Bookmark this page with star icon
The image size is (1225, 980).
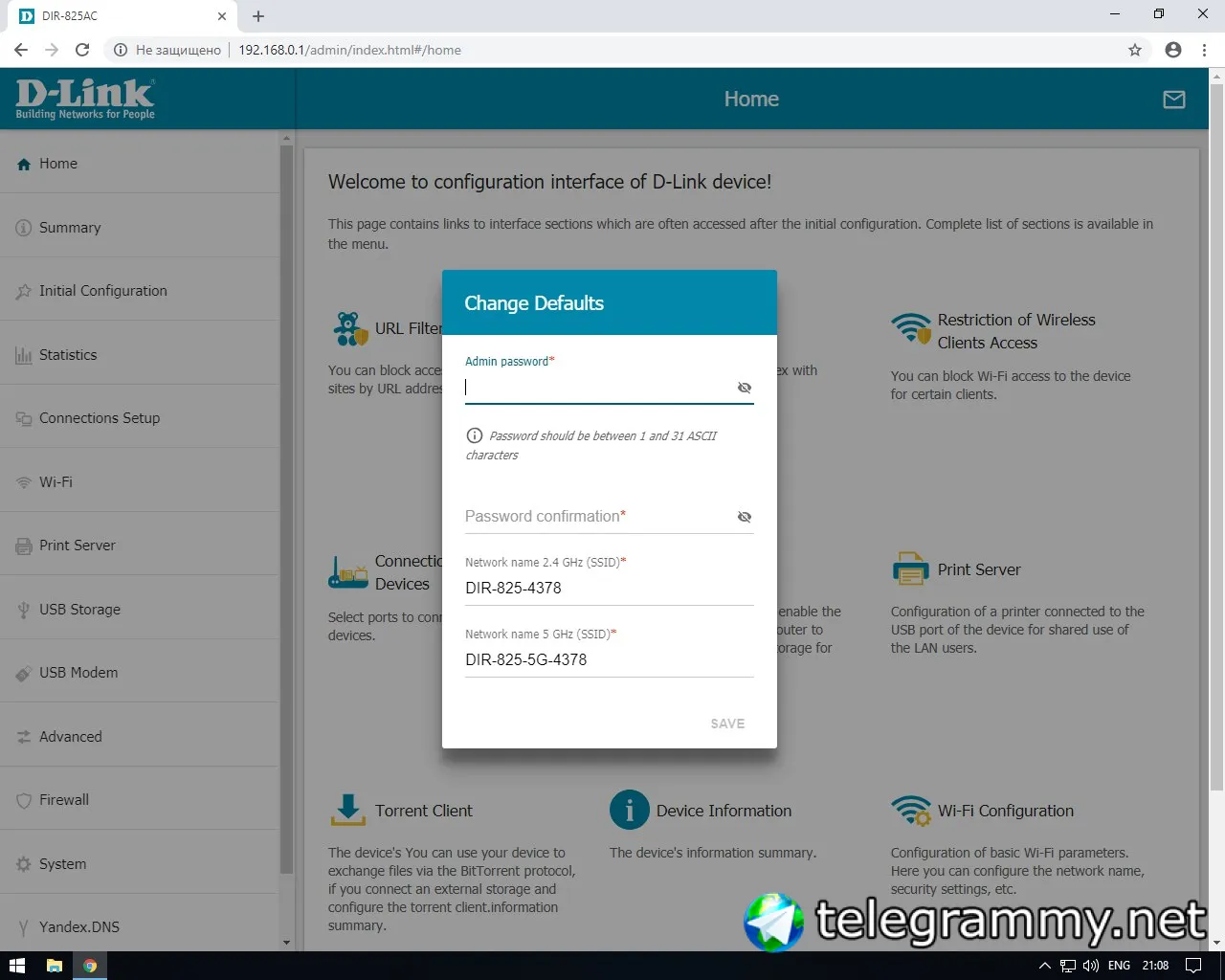point(1135,50)
